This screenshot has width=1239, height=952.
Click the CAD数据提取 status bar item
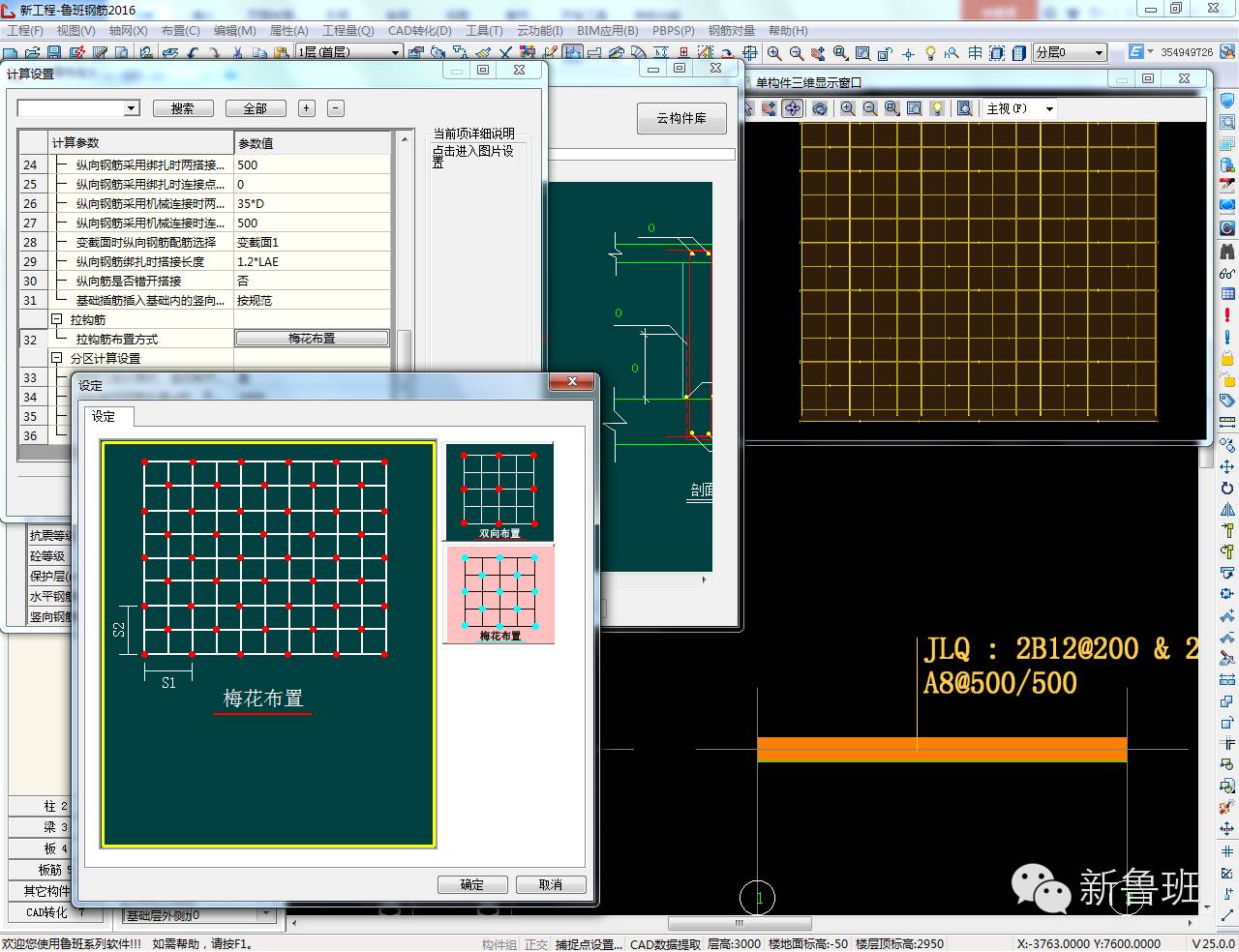(x=666, y=944)
